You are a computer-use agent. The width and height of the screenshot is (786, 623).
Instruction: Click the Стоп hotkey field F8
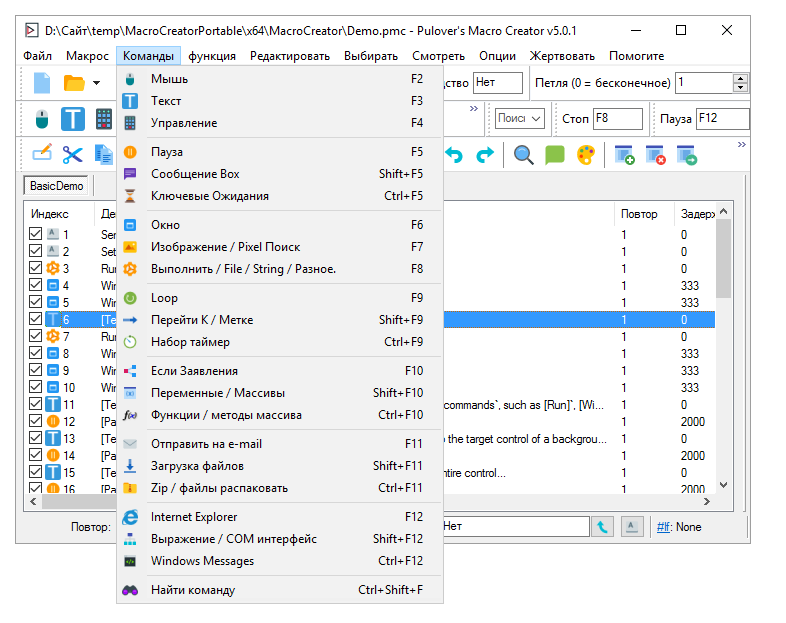618,119
